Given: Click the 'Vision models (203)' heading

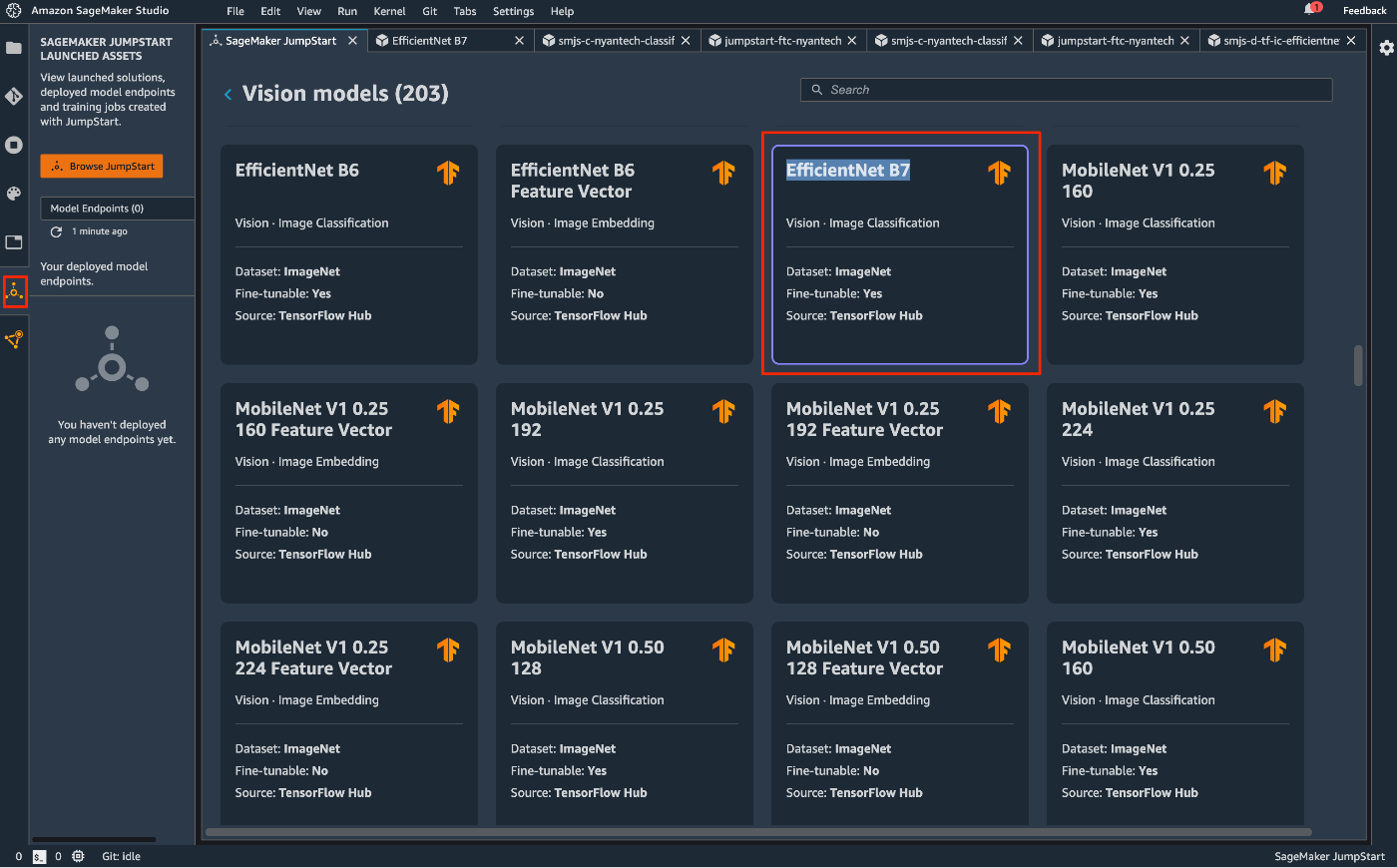Looking at the screenshot, I should [345, 94].
